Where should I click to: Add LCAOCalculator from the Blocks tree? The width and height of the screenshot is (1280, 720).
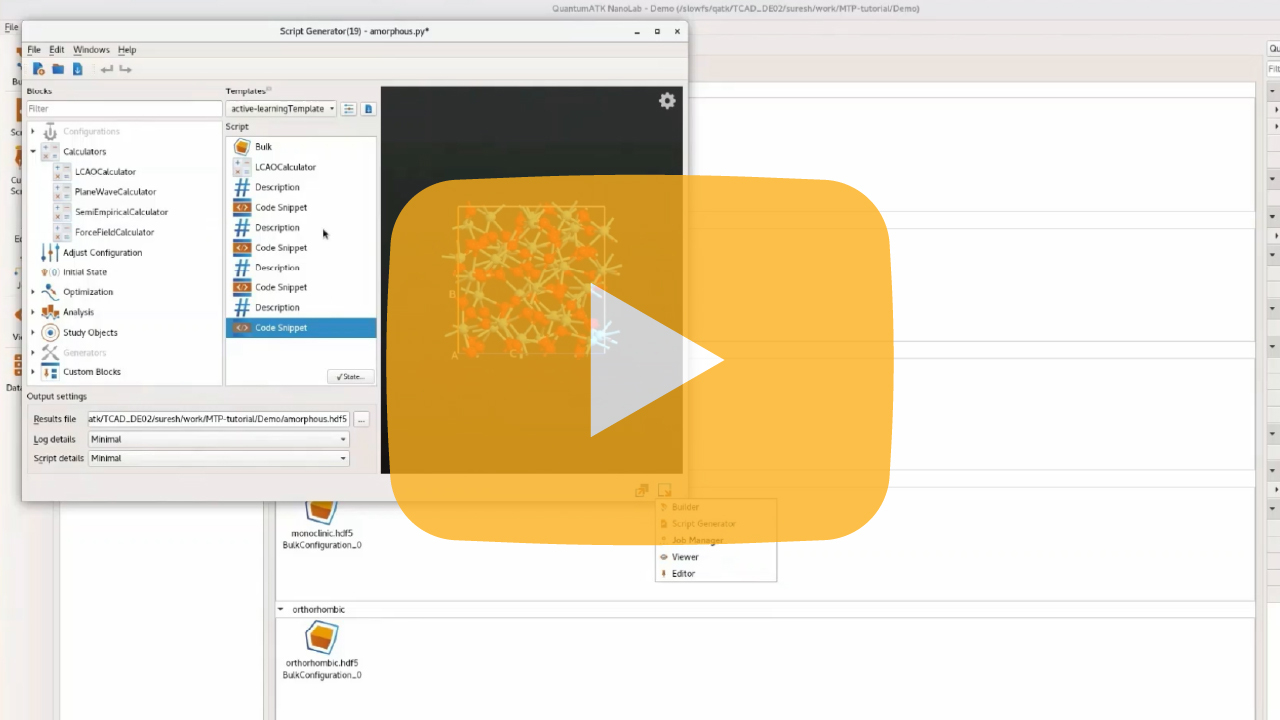[105, 172]
